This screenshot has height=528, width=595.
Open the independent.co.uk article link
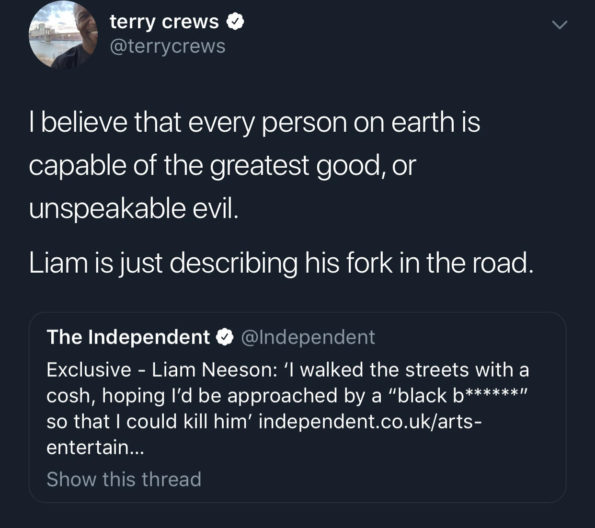[370, 421]
